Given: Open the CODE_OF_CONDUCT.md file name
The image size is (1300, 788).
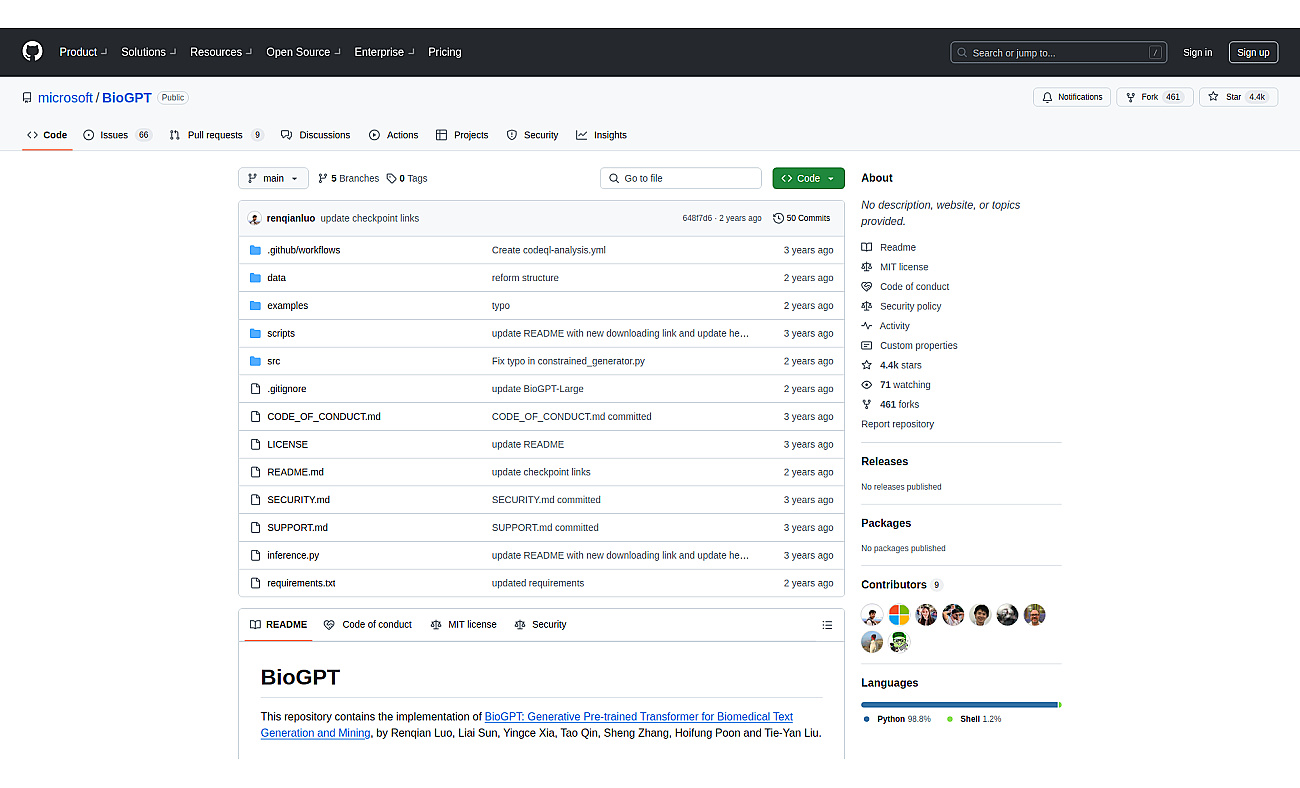Looking at the screenshot, I should (324, 417).
